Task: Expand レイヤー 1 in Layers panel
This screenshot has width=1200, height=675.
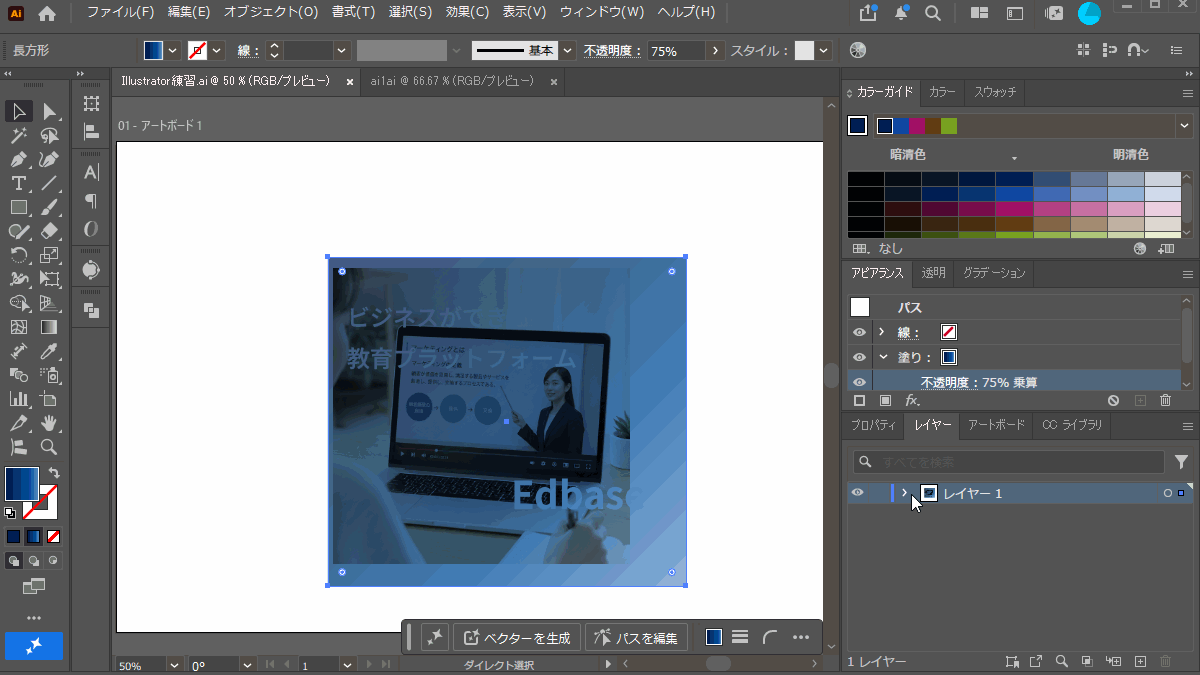Action: coord(905,493)
